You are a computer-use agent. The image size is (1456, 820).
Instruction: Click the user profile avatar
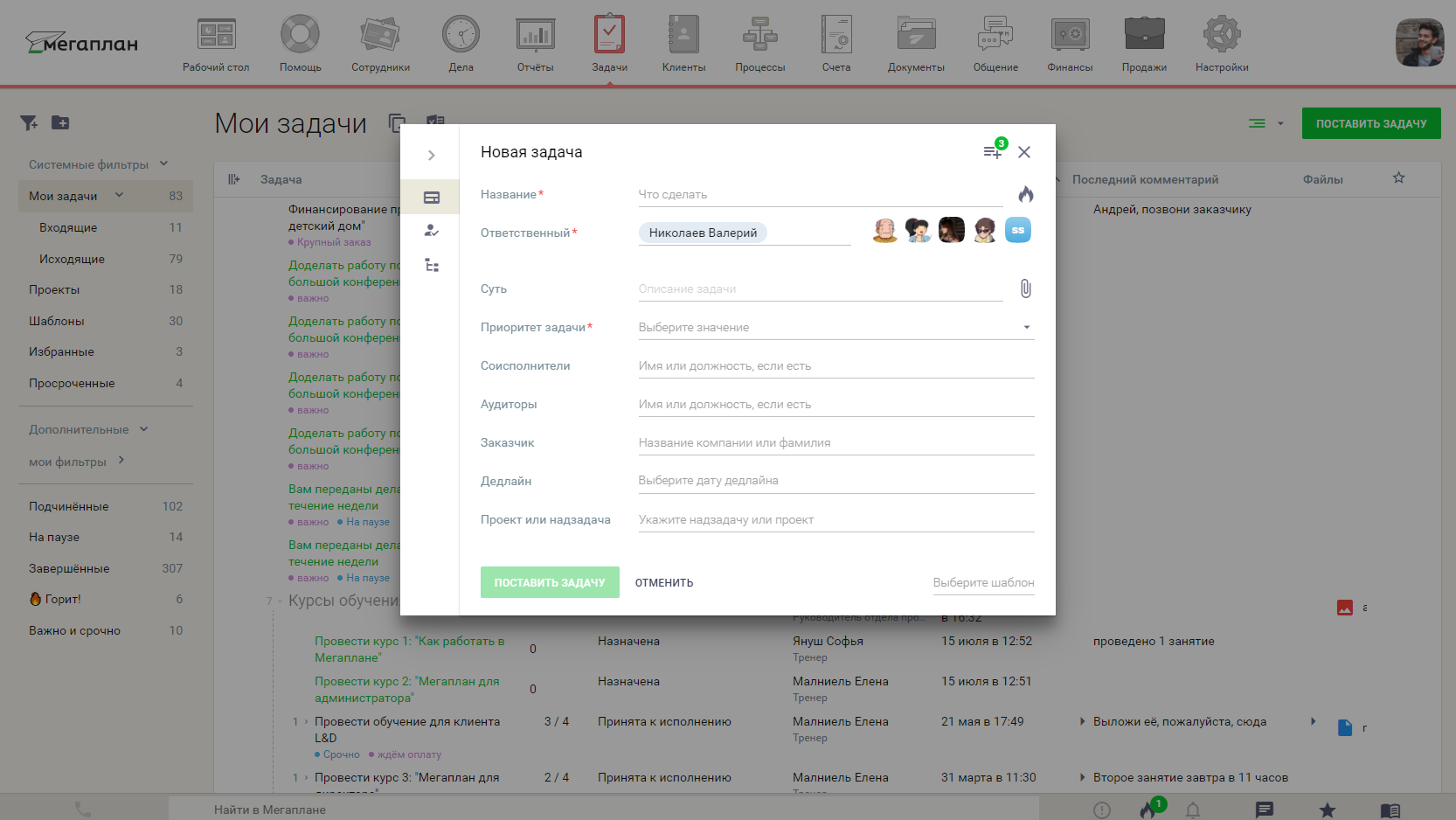click(x=1419, y=43)
